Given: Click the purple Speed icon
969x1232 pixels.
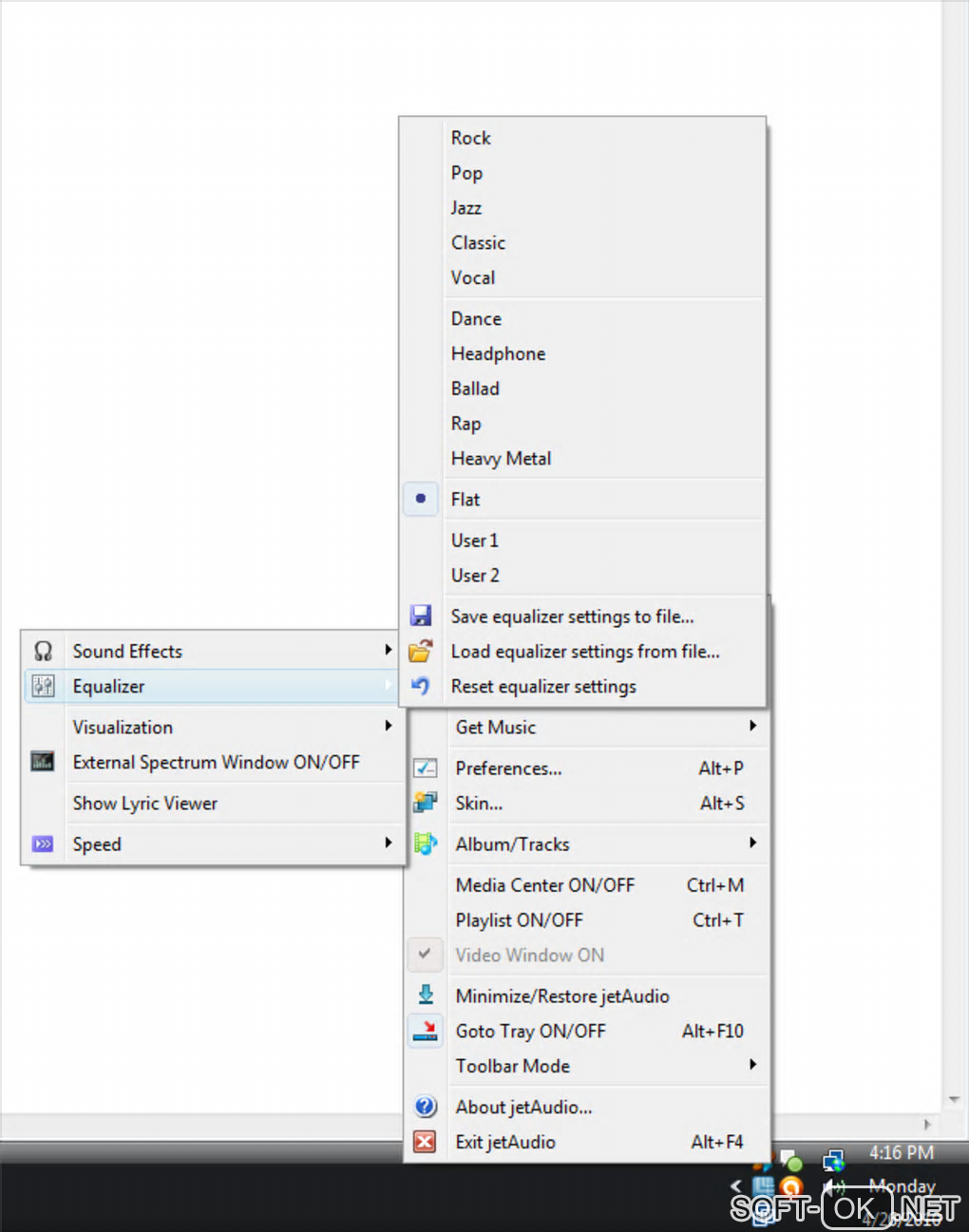Looking at the screenshot, I should 43,843.
